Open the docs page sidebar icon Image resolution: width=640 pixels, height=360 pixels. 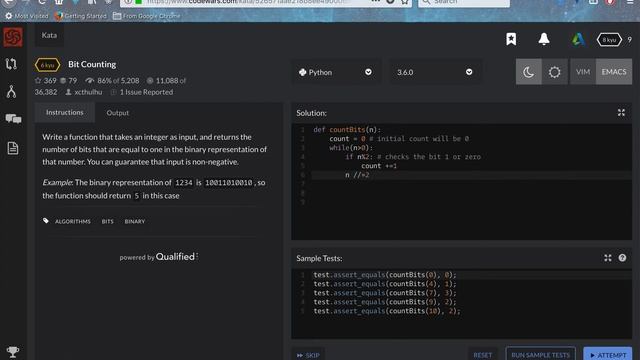pos(13,148)
